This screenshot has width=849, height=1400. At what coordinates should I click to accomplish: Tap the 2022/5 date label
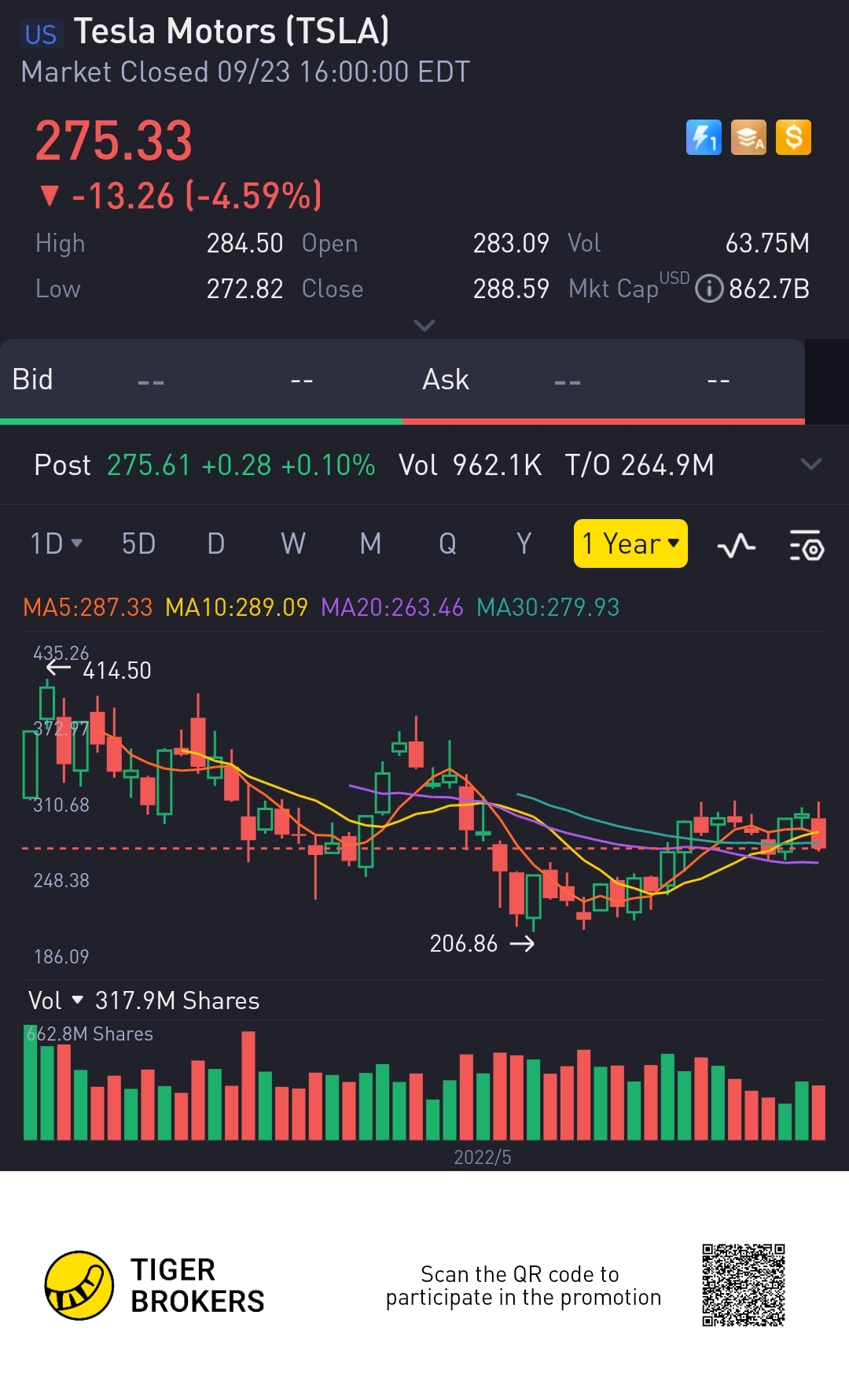[483, 1157]
